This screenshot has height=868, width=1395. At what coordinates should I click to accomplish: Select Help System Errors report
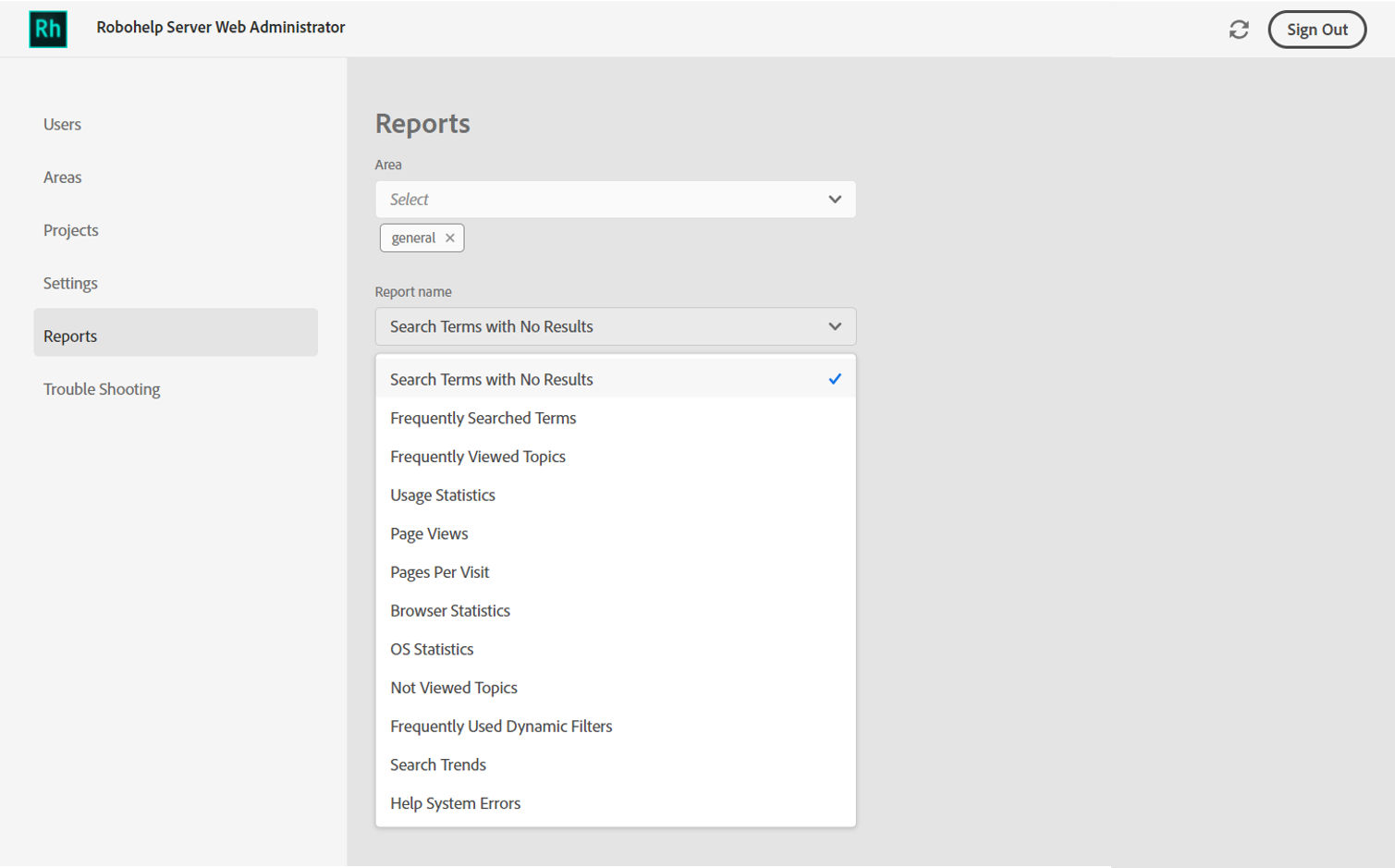click(616, 803)
